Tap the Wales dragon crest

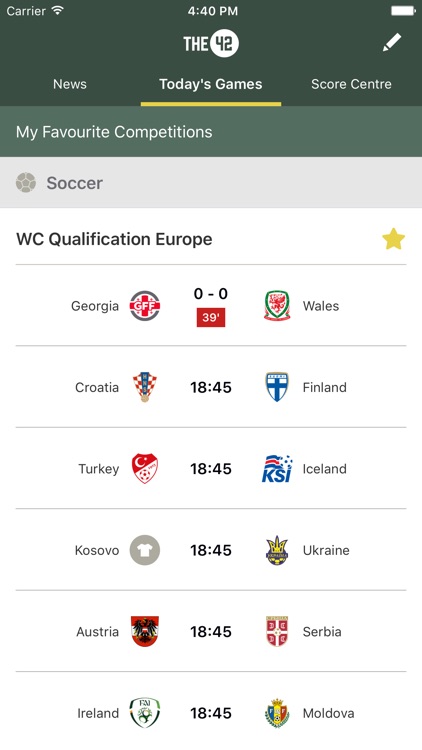(x=277, y=306)
